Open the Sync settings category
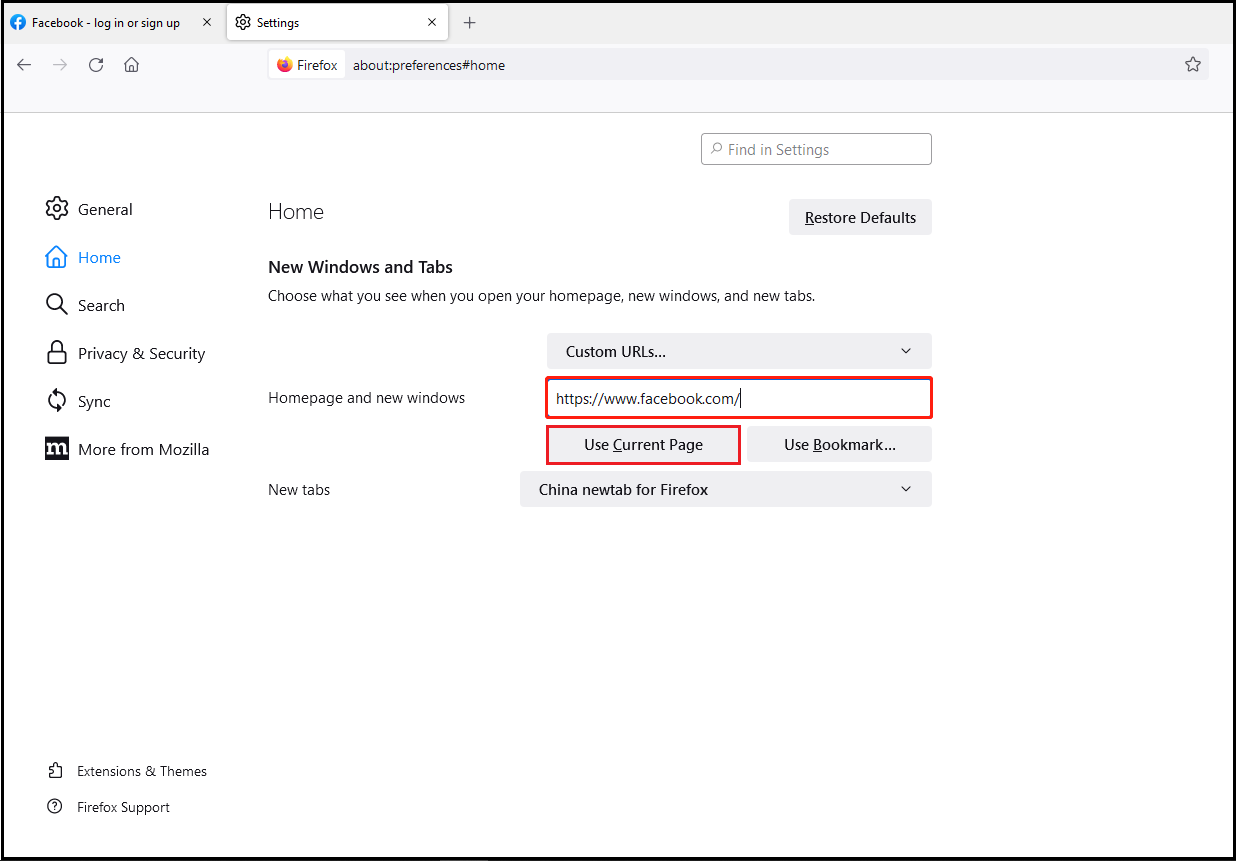Viewport: 1236px width, 861px height. coord(78,401)
